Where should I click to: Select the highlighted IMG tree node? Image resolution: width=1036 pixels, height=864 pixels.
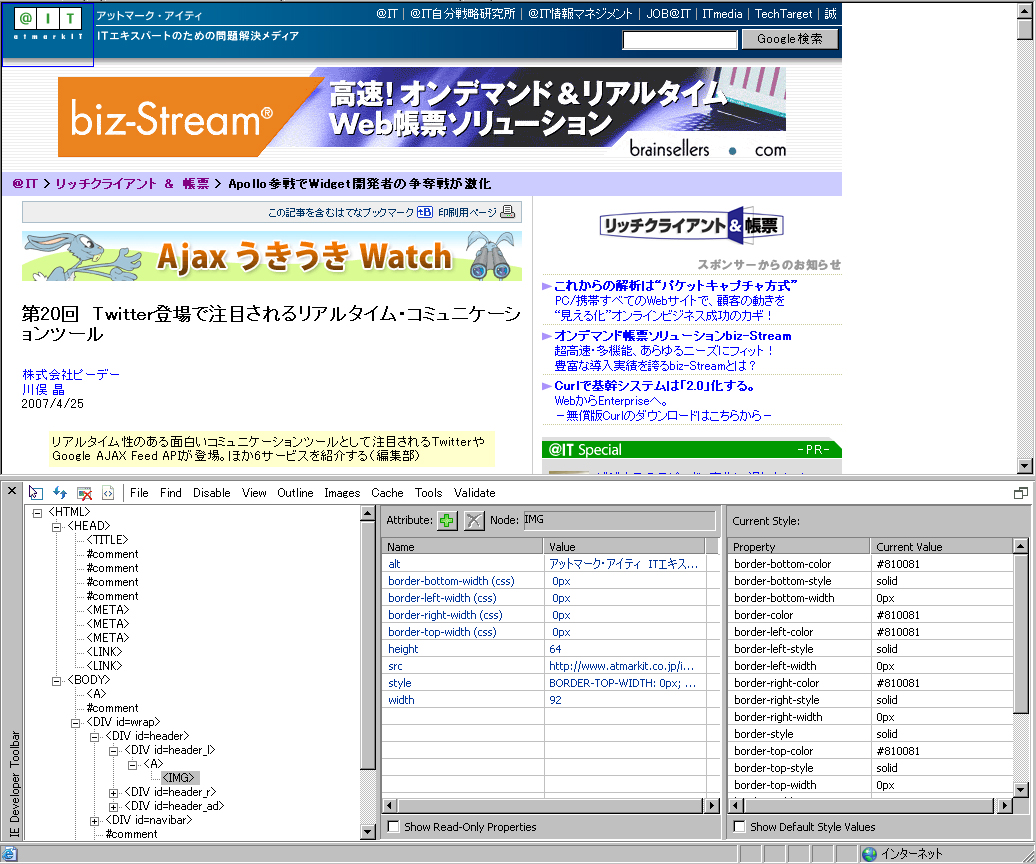coord(178,777)
